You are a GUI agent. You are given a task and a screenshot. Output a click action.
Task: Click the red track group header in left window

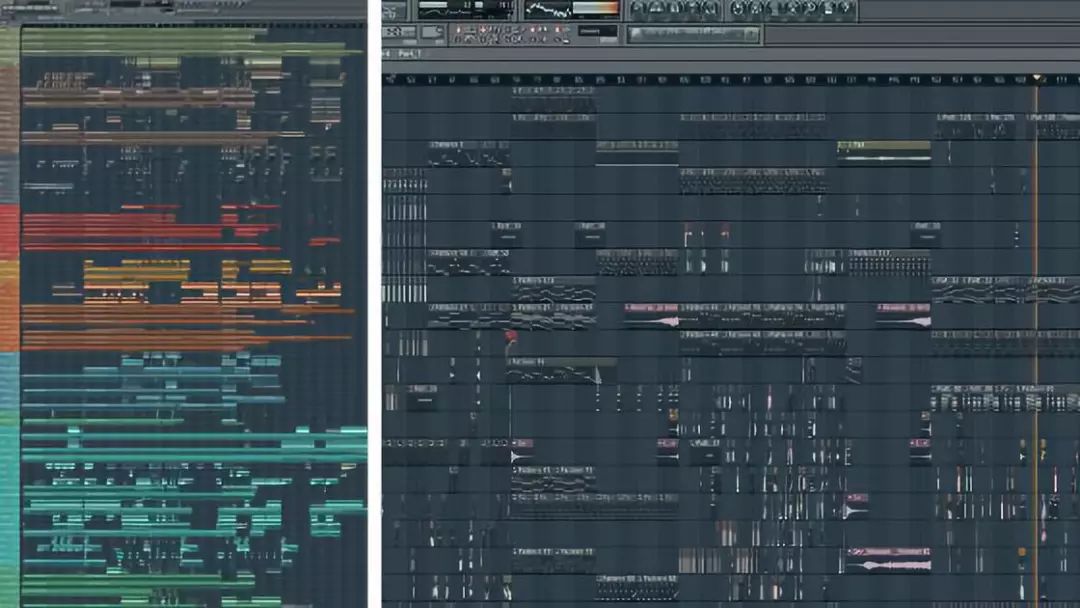10,231
